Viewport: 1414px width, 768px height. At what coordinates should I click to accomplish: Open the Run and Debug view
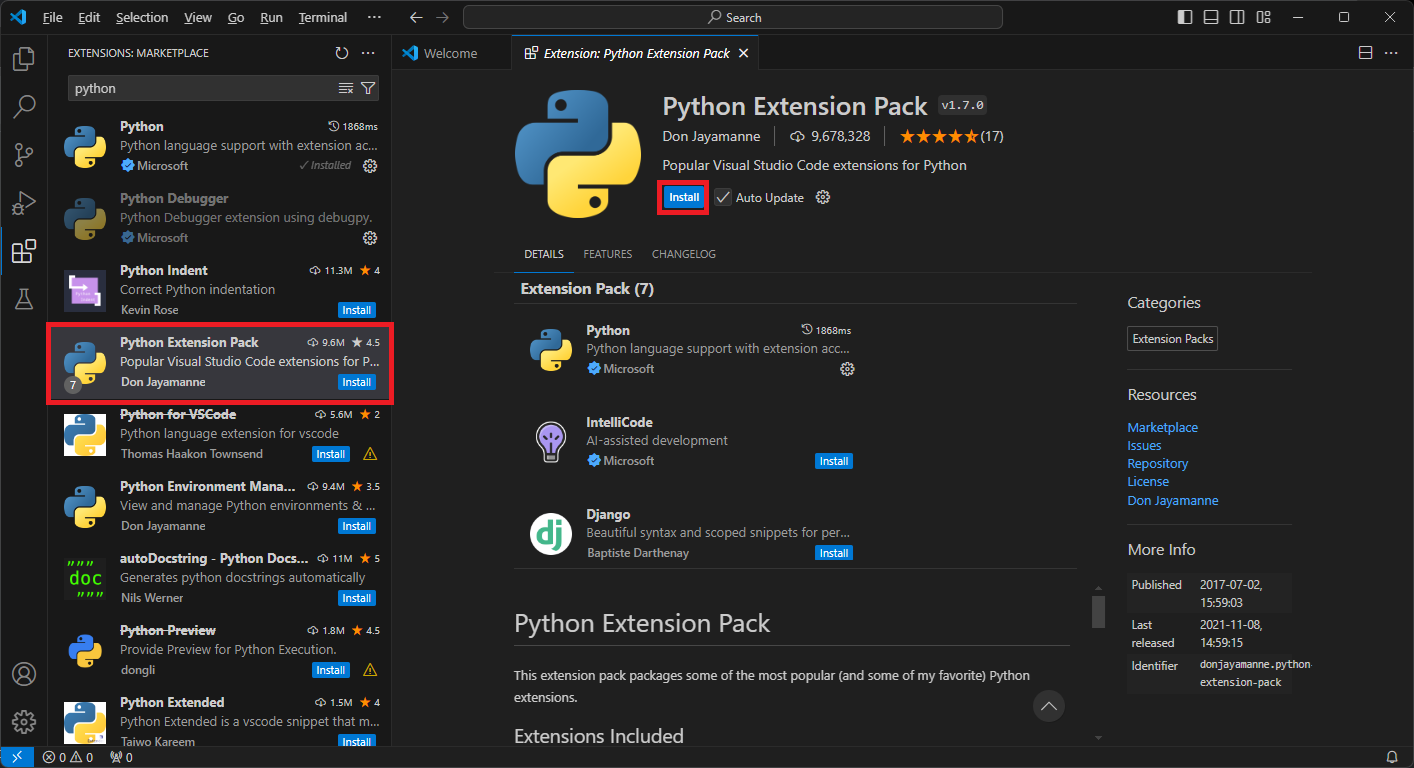[24, 203]
